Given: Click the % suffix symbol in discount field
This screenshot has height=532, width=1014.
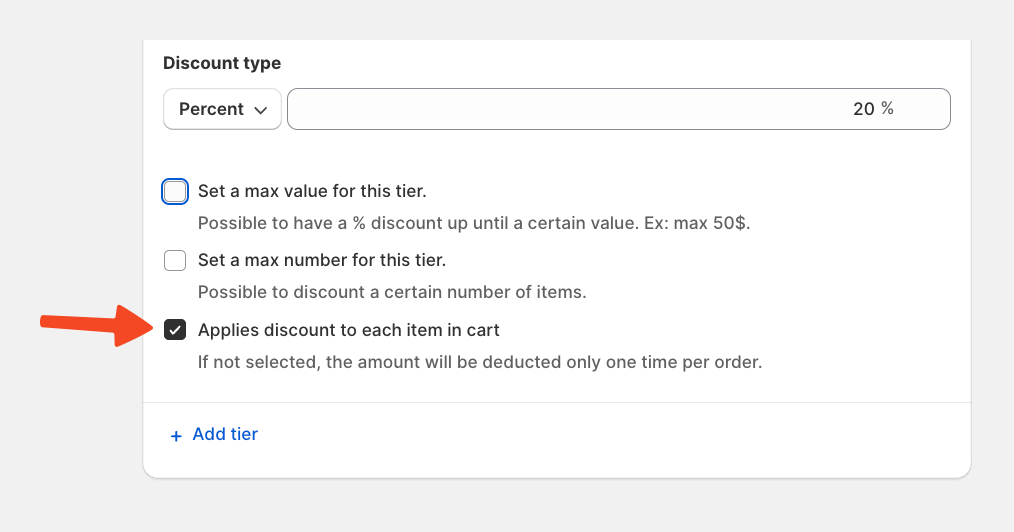Looking at the screenshot, I should coord(887,109).
